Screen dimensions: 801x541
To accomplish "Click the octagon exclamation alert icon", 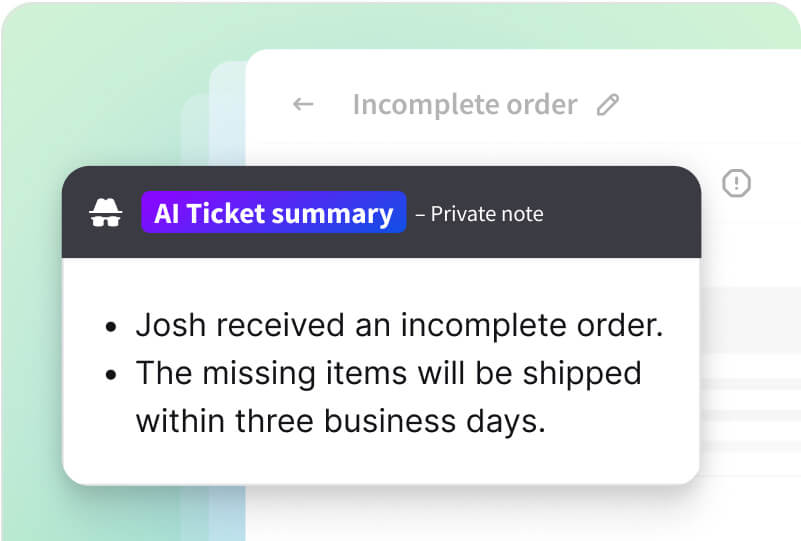I will [x=737, y=183].
